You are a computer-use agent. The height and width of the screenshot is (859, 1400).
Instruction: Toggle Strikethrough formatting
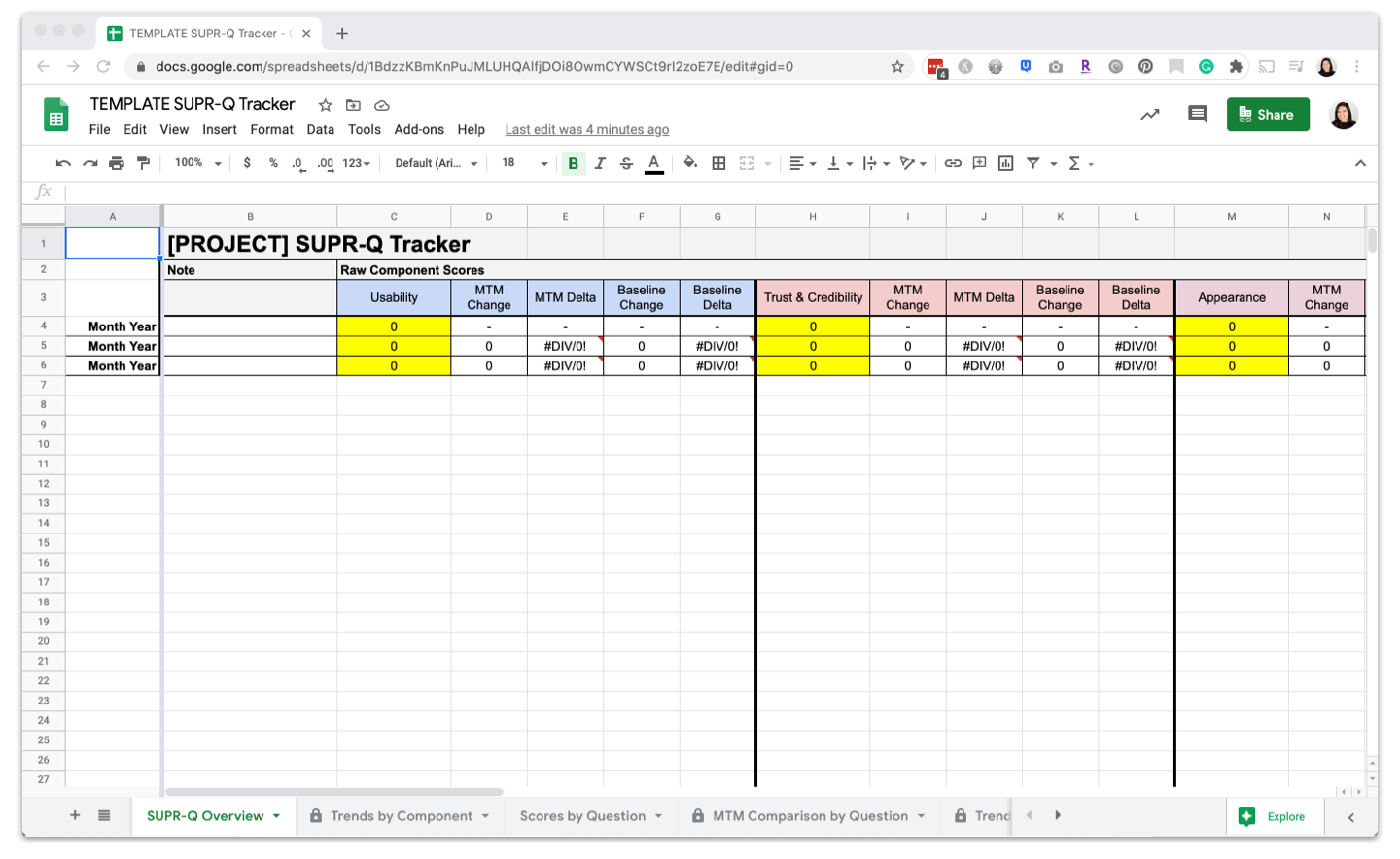(626, 163)
